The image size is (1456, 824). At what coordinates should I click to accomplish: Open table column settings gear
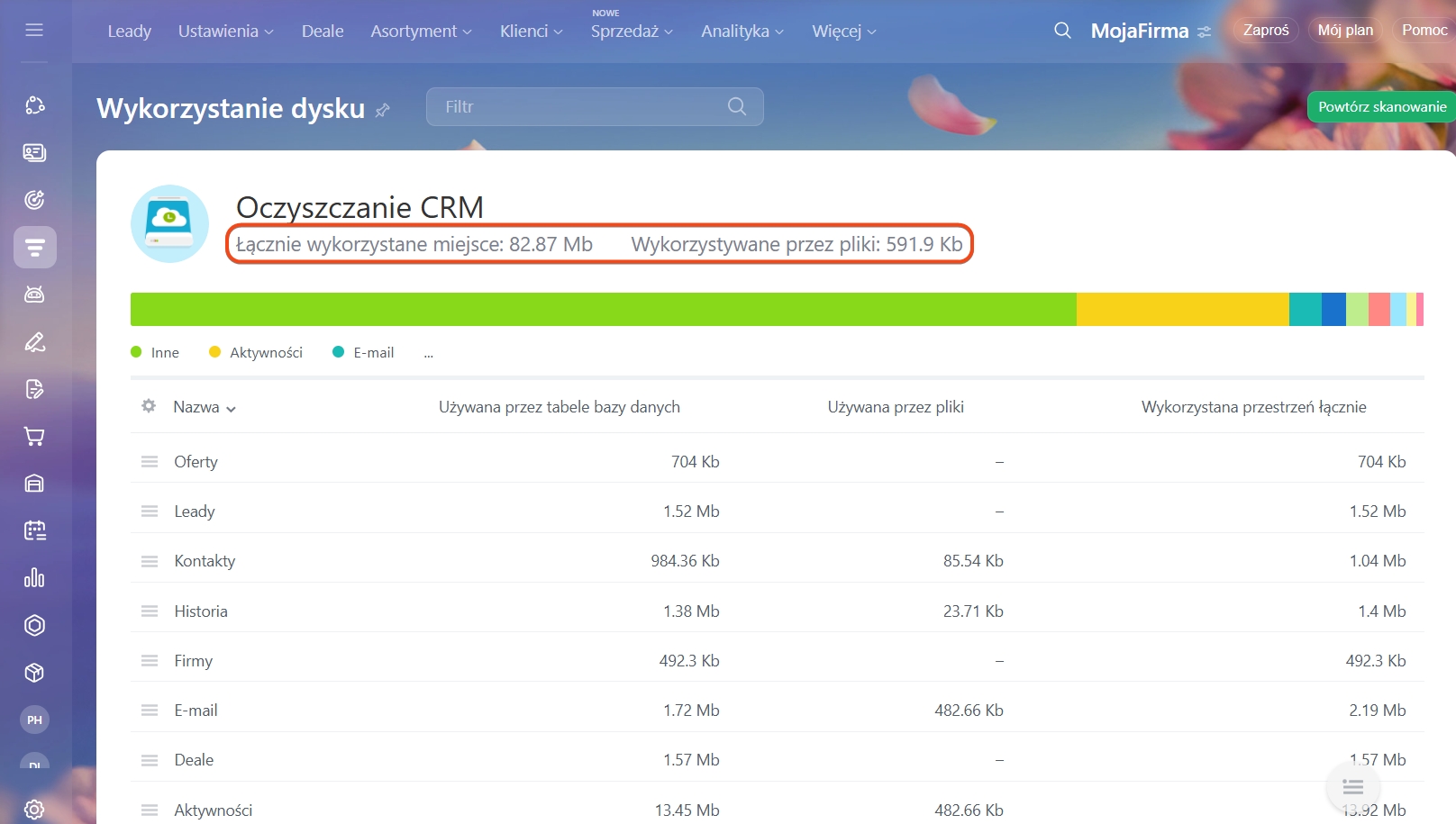tap(149, 406)
